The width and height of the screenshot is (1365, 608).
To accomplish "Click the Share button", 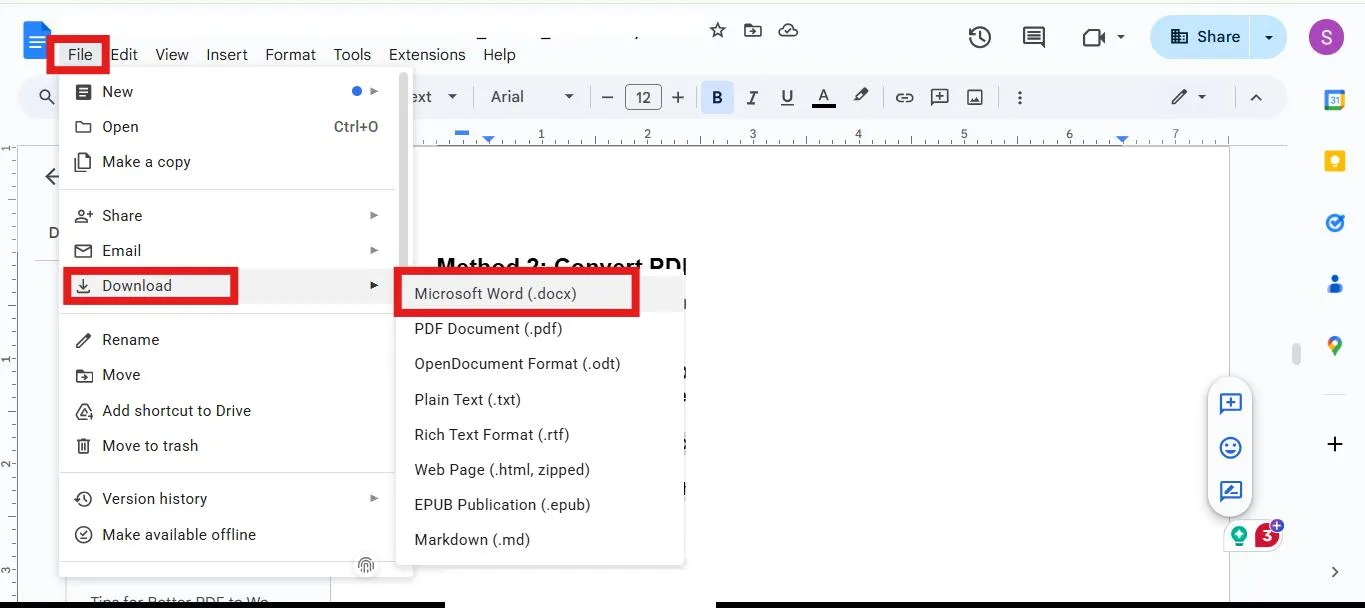I will click(1203, 36).
